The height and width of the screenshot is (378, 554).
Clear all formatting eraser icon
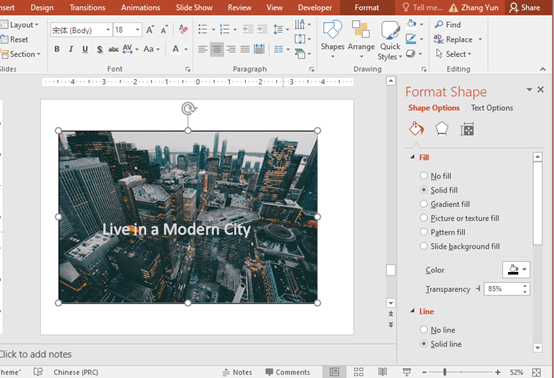pos(183,29)
